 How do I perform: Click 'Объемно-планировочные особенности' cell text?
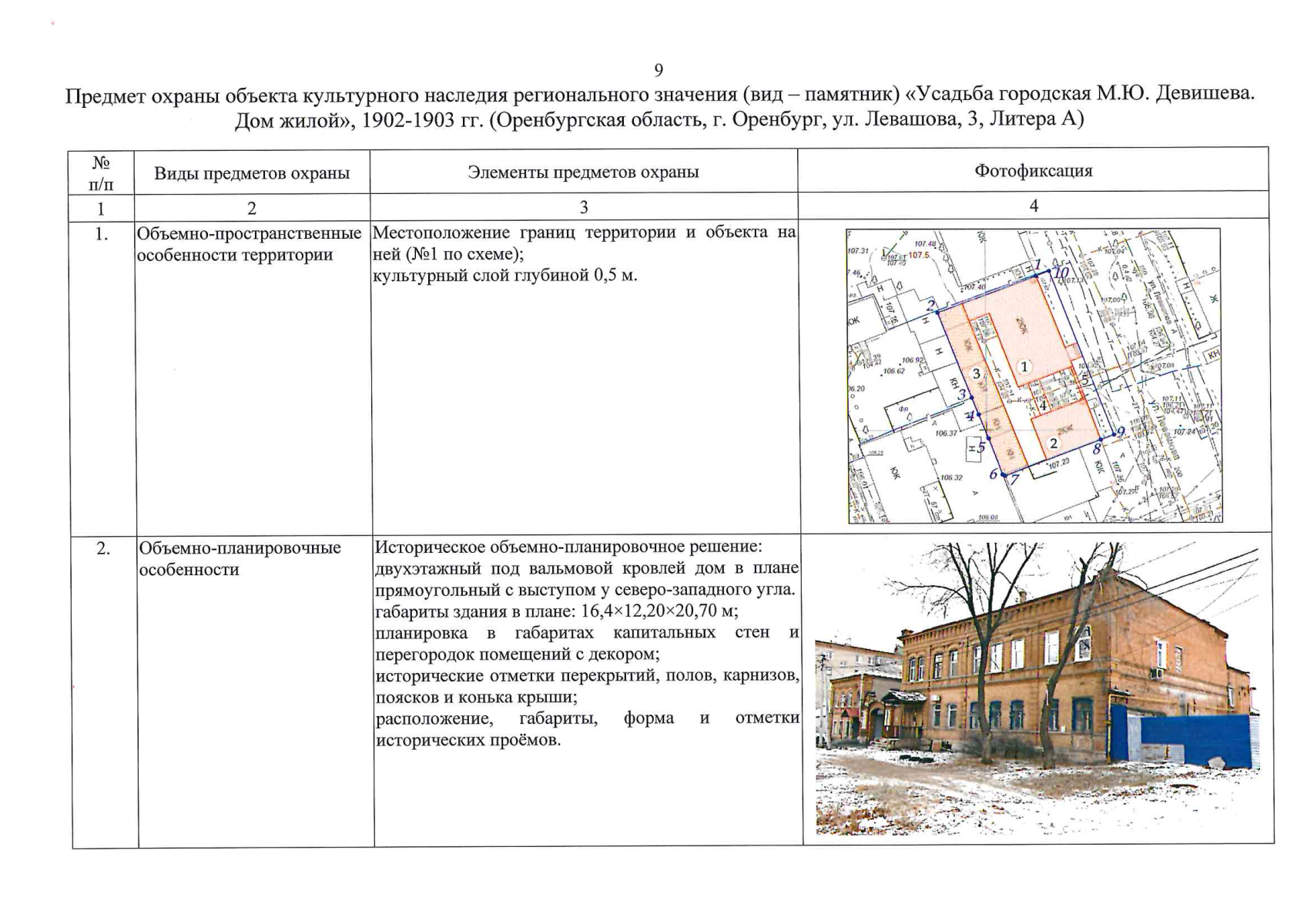[240, 559]
